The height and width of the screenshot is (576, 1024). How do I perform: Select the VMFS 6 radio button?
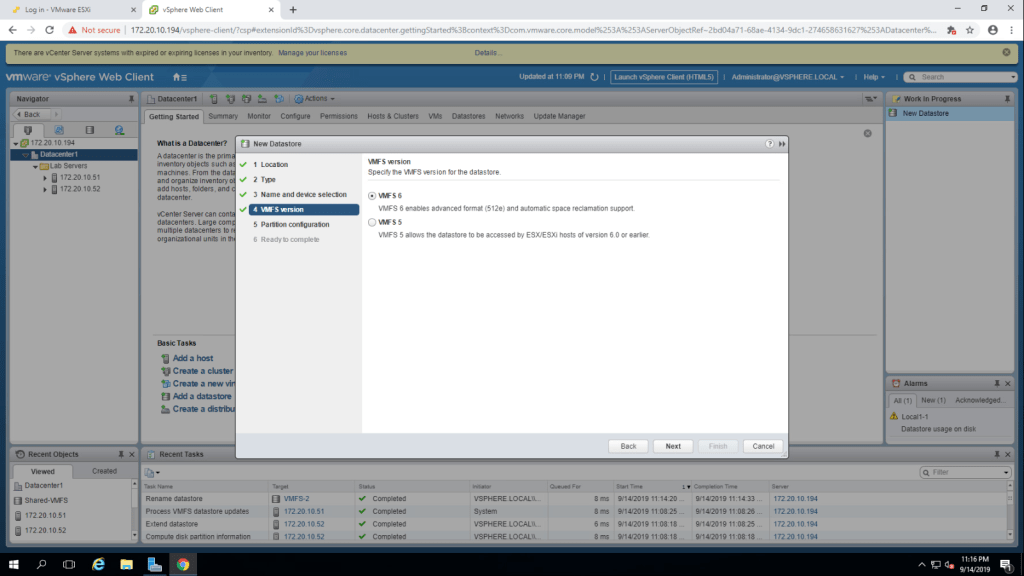[x=373, y=196]
